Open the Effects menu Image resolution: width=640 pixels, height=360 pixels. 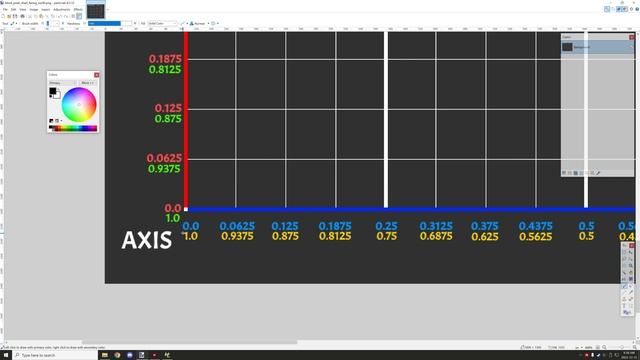click(x=78, y=9)
